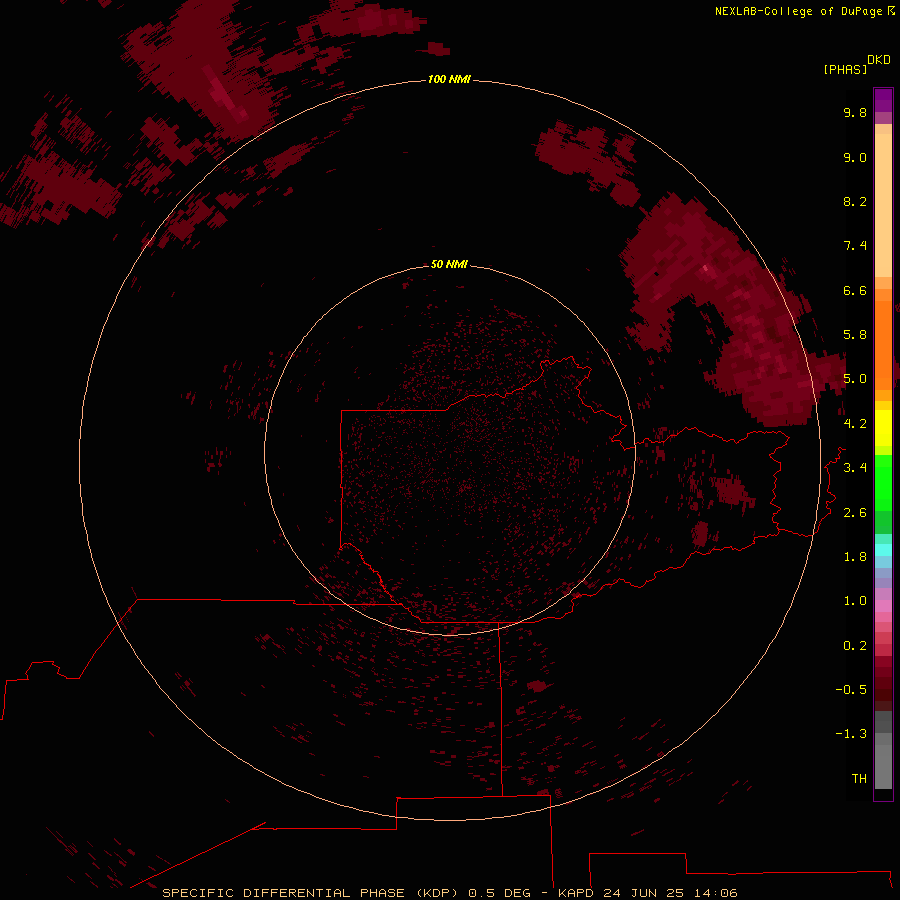This screenshot has width=900, height=900.
Task: Click the 50 NMI range ring label
Action: [449, 264]
